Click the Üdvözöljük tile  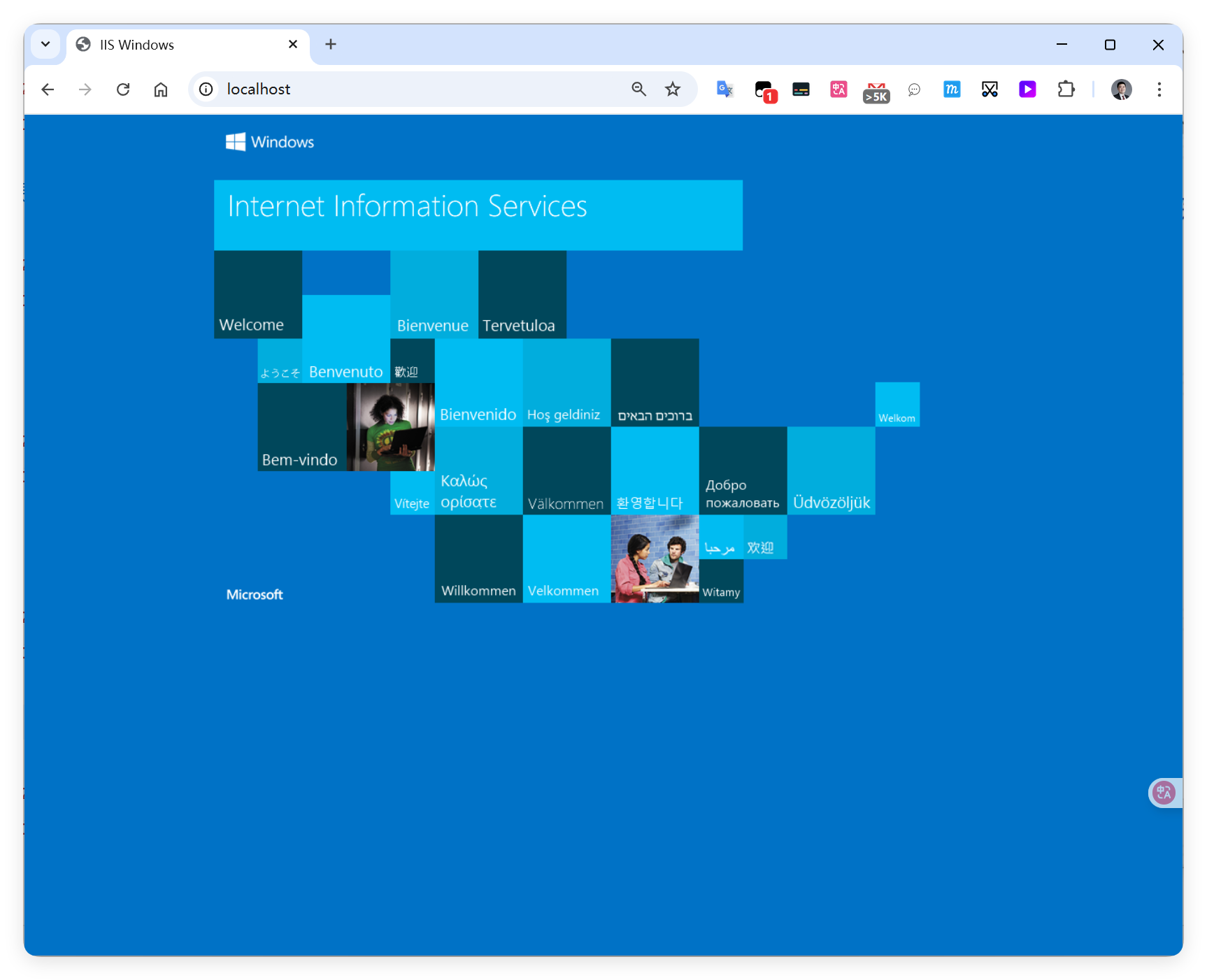click(831, 470)
